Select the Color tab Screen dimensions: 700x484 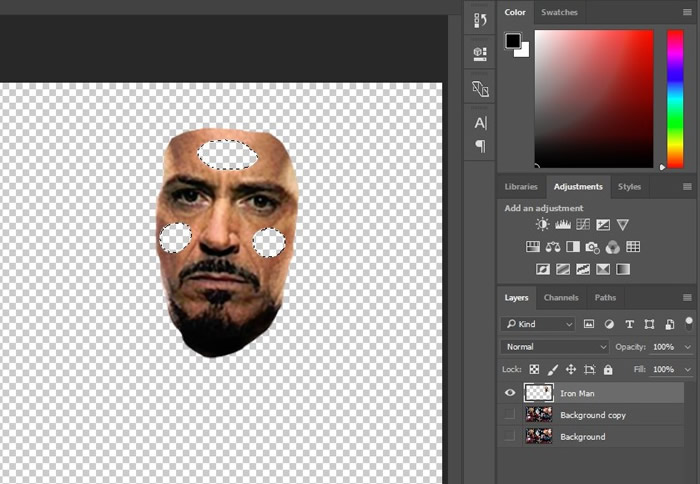pos(515,12)
